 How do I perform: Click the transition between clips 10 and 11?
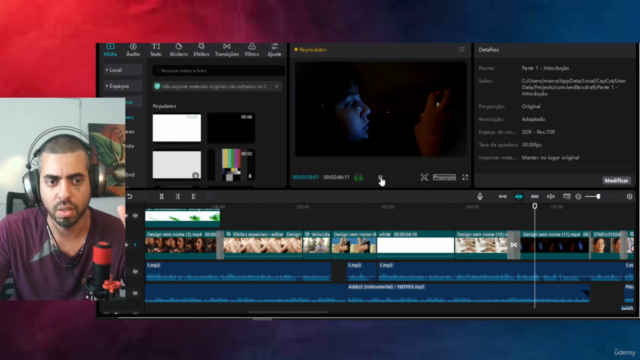(513, 244)
